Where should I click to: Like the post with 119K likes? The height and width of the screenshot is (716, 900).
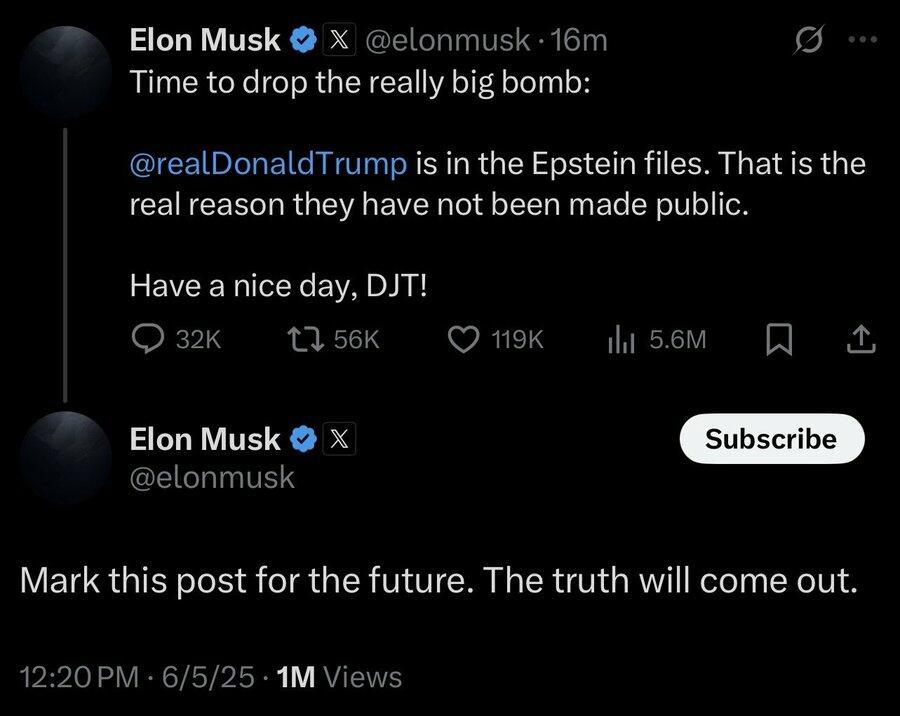[462, 340]
